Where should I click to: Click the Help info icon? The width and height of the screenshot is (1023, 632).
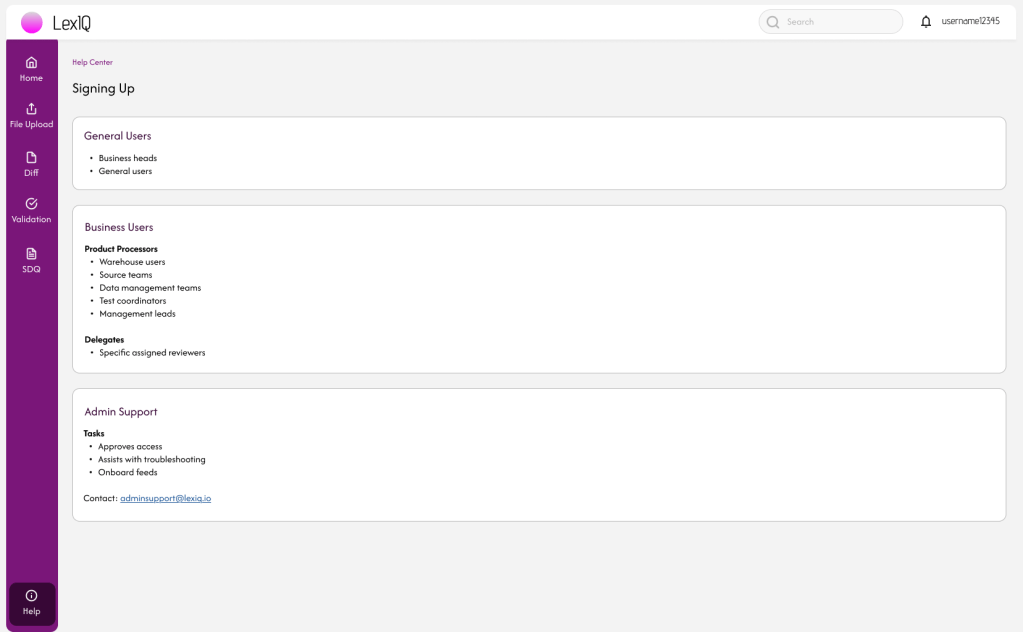click(31, 596)
